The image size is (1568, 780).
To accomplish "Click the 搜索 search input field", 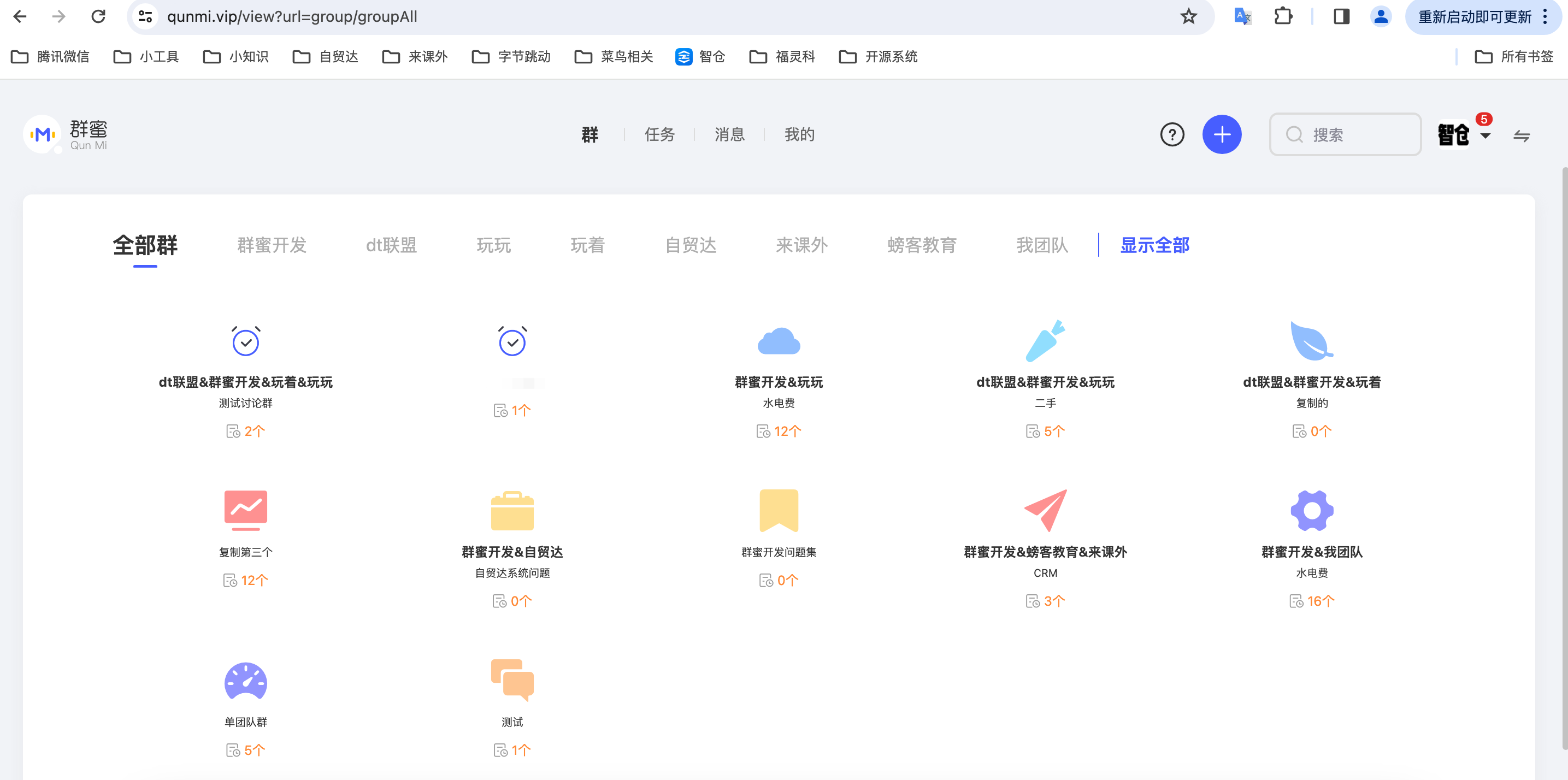I will click(1345, 134).
